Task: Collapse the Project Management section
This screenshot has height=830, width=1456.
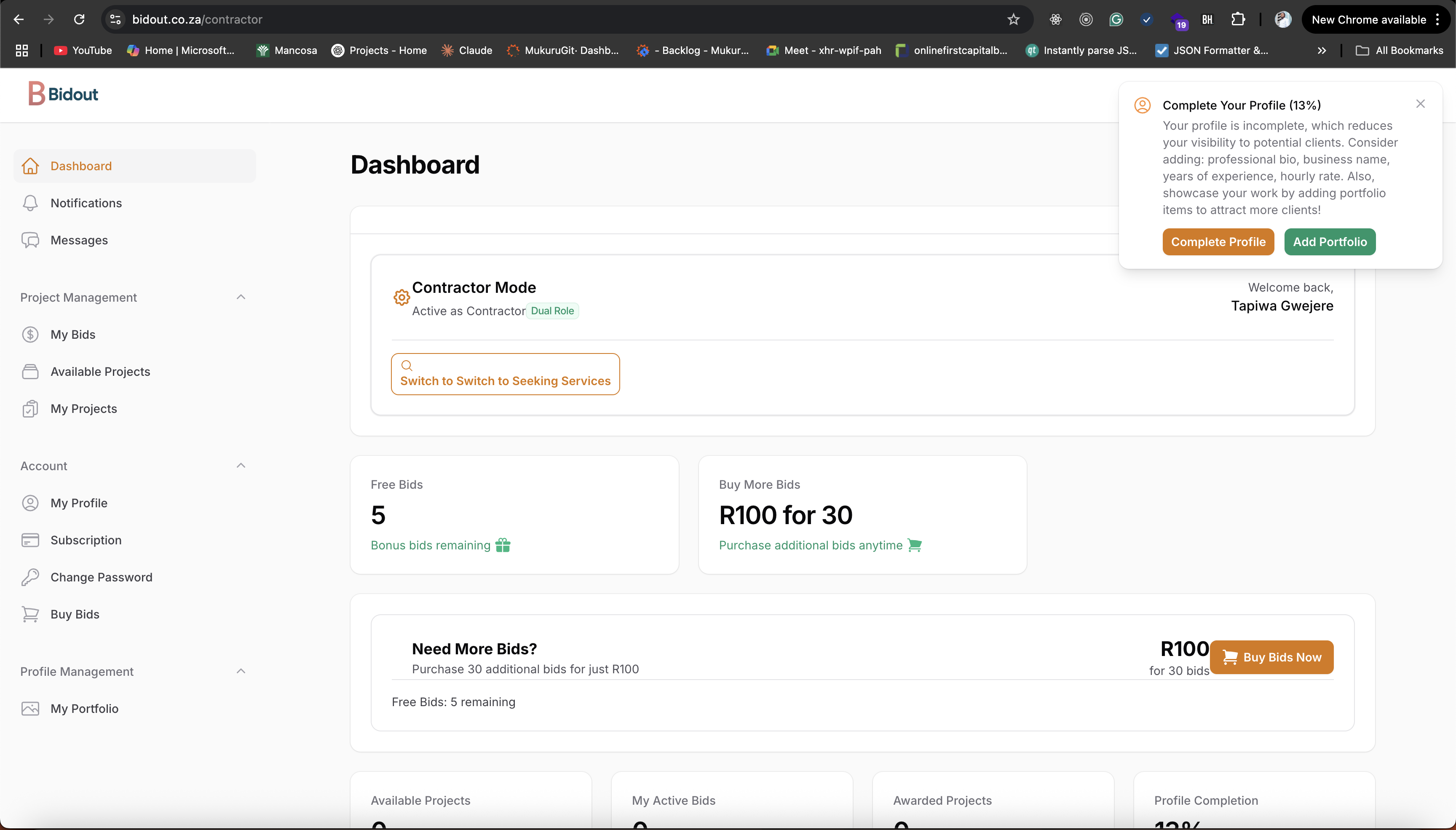Action: tap(241, 297)
